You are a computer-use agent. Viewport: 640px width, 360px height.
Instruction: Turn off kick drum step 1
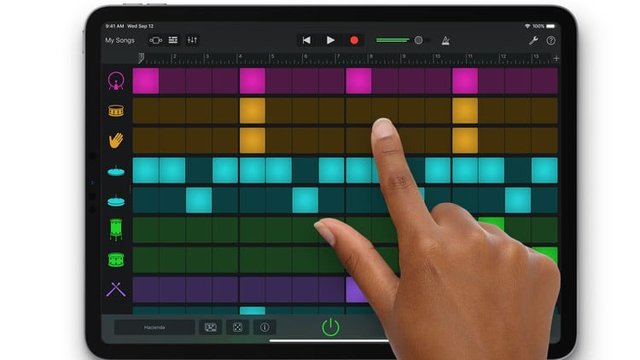(146, 81)
